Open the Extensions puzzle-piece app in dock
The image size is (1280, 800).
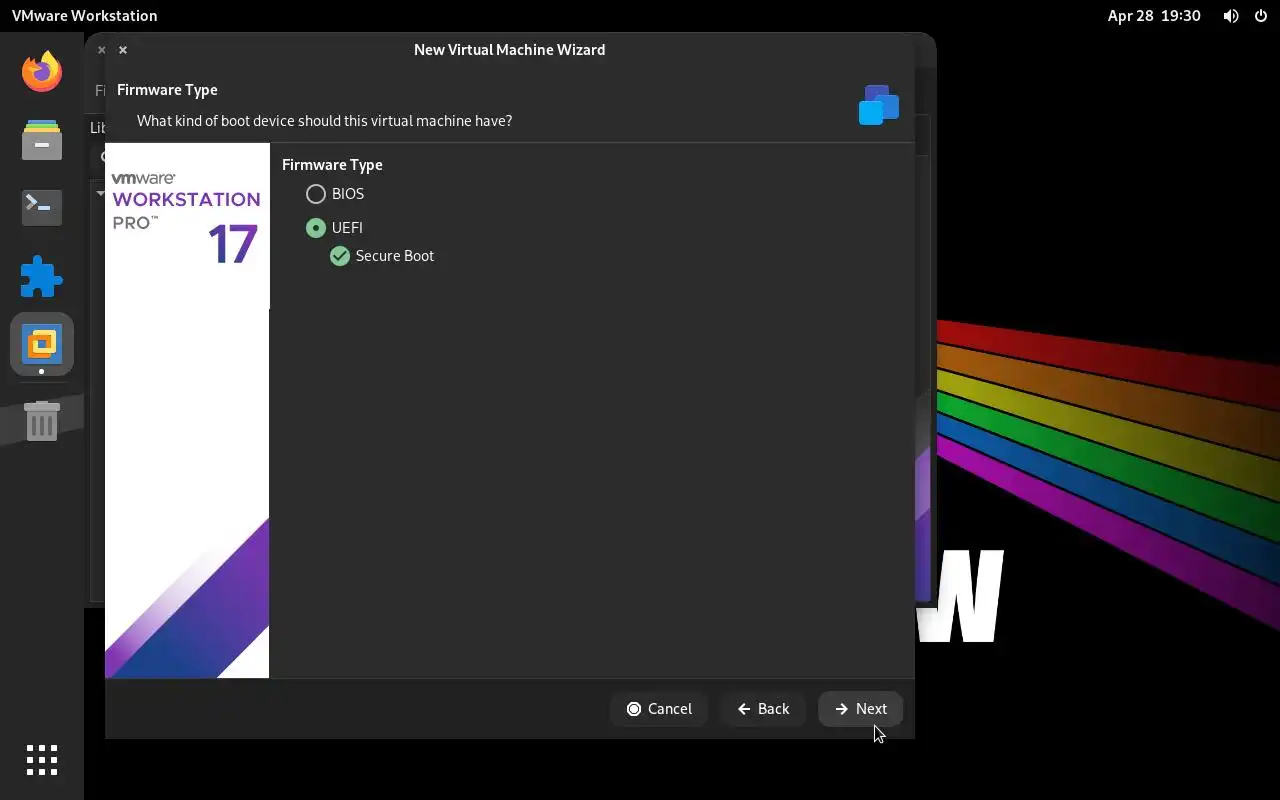tap(42, 277)
